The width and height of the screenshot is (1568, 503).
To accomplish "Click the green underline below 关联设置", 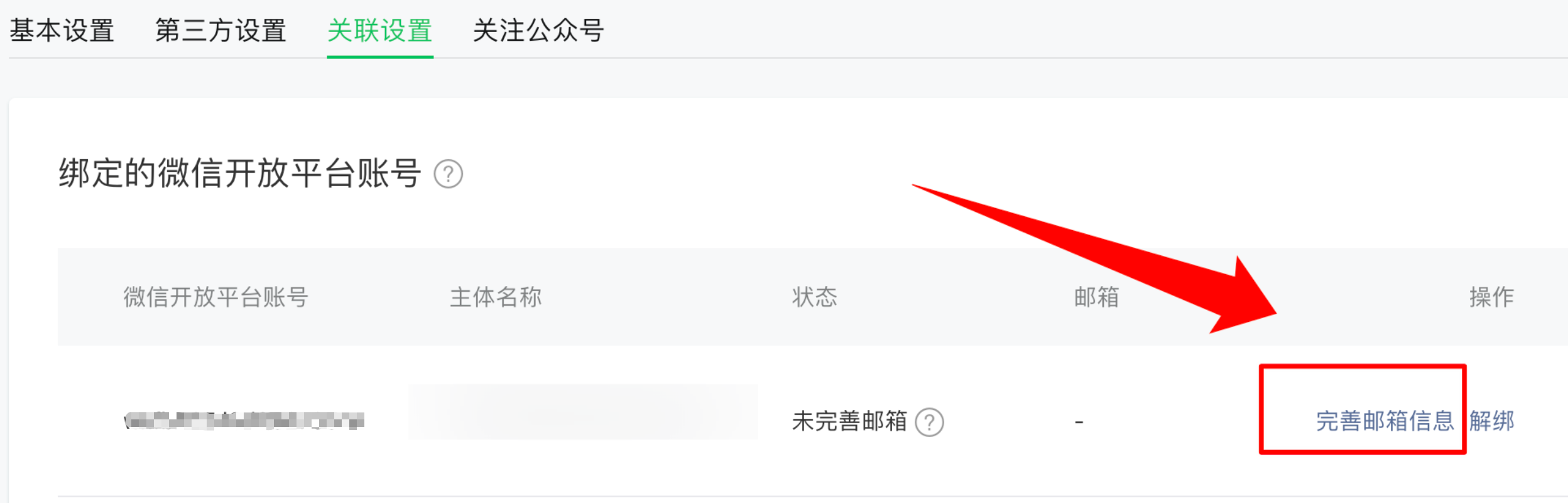I will 379,57.
